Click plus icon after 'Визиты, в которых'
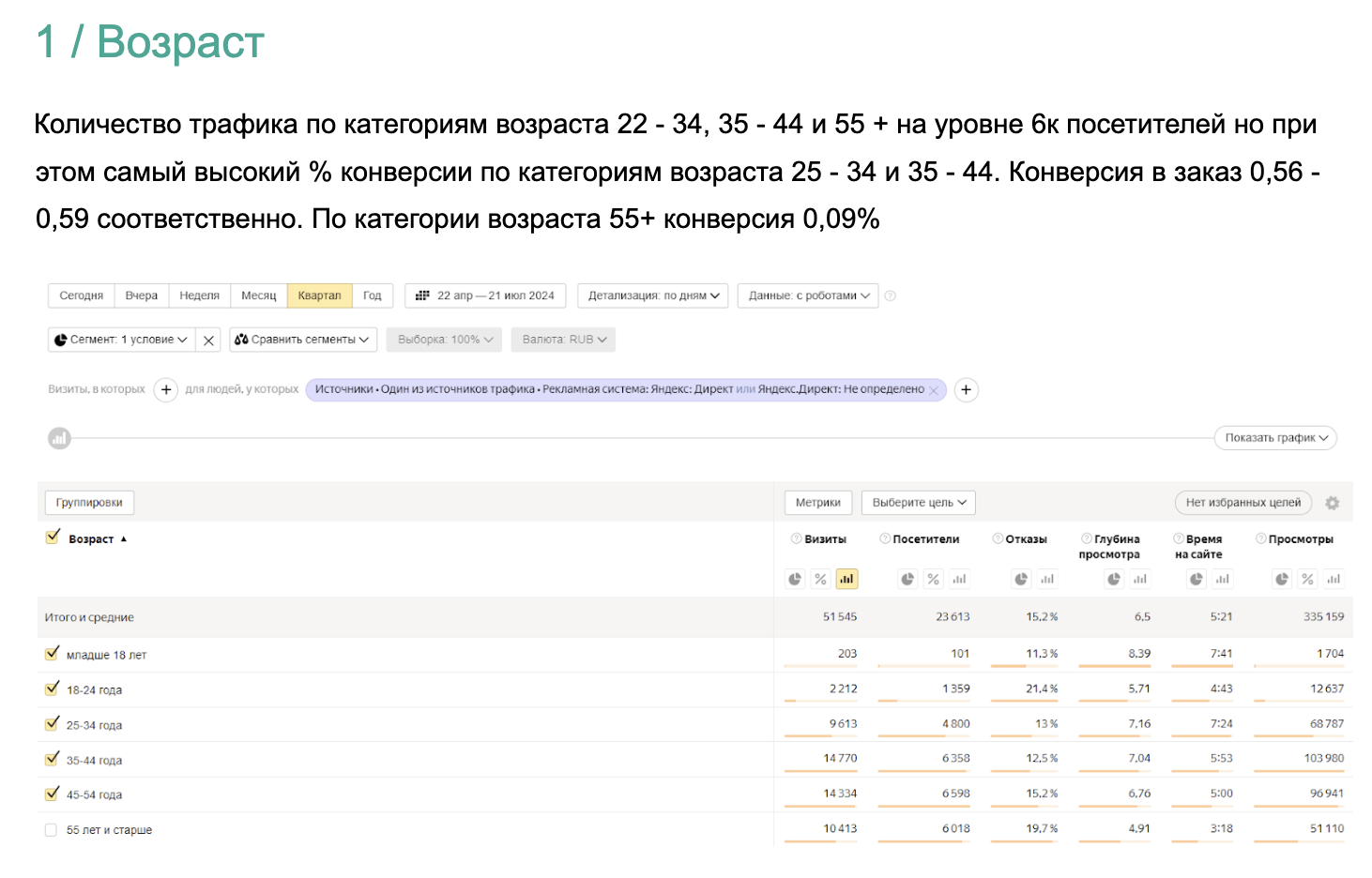 166,389
